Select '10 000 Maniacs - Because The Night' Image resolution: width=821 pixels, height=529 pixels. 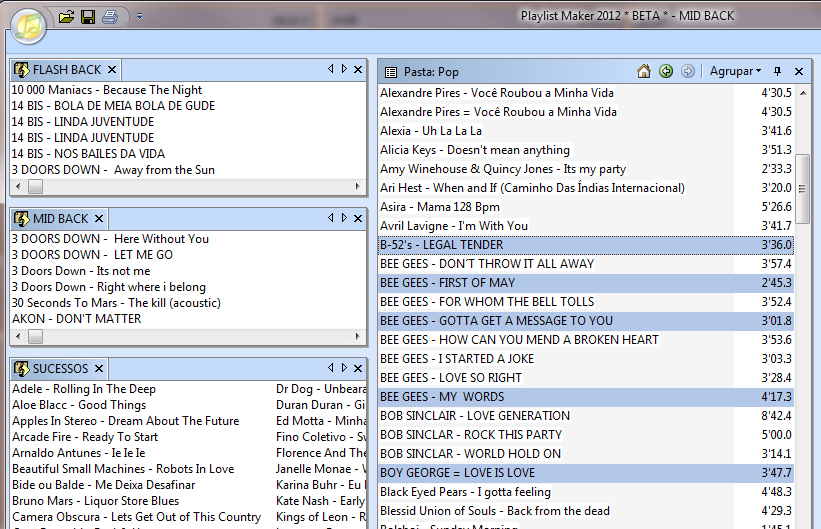pos(107,90)
